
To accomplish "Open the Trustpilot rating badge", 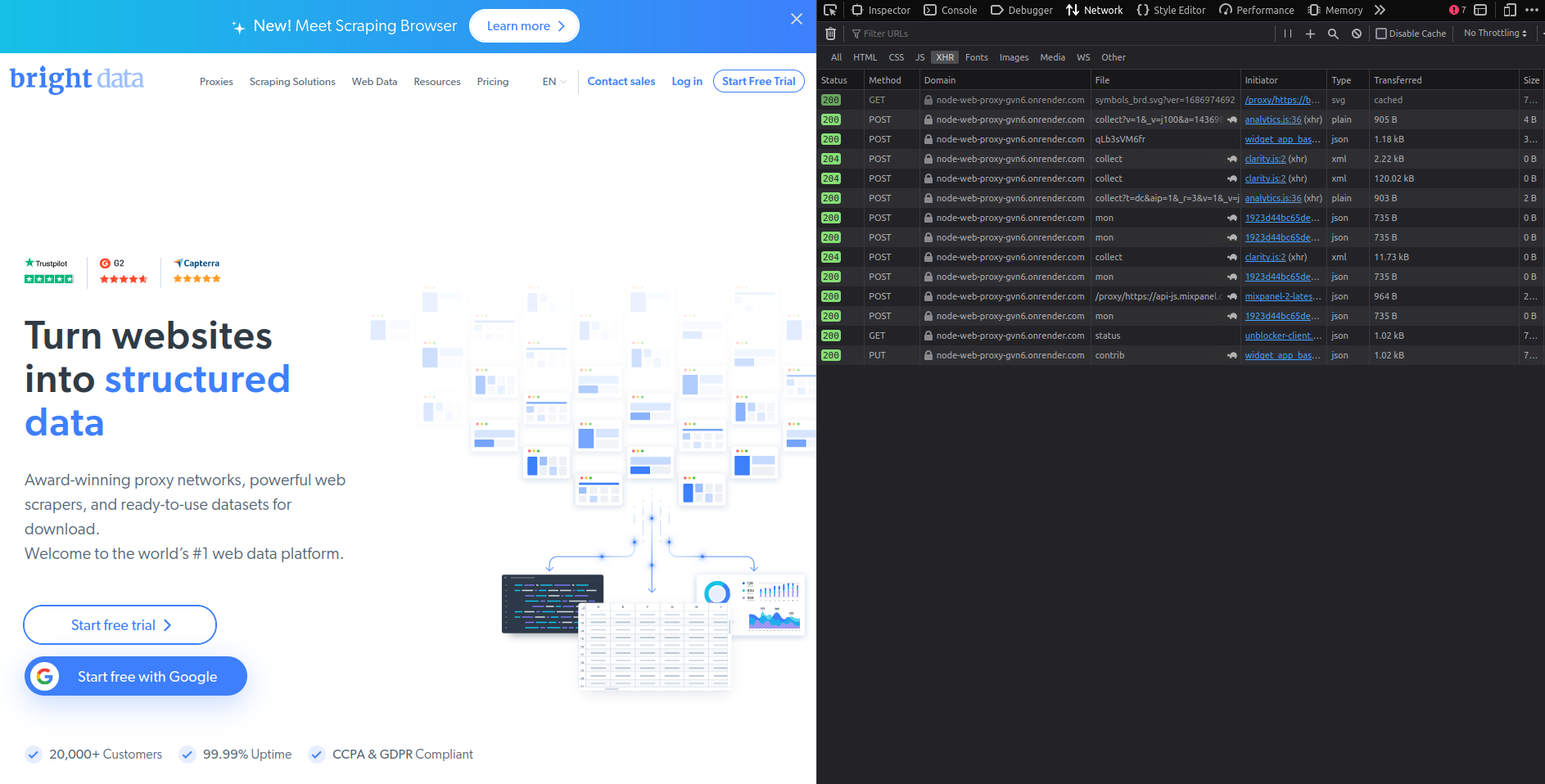I will click(49, 271).
